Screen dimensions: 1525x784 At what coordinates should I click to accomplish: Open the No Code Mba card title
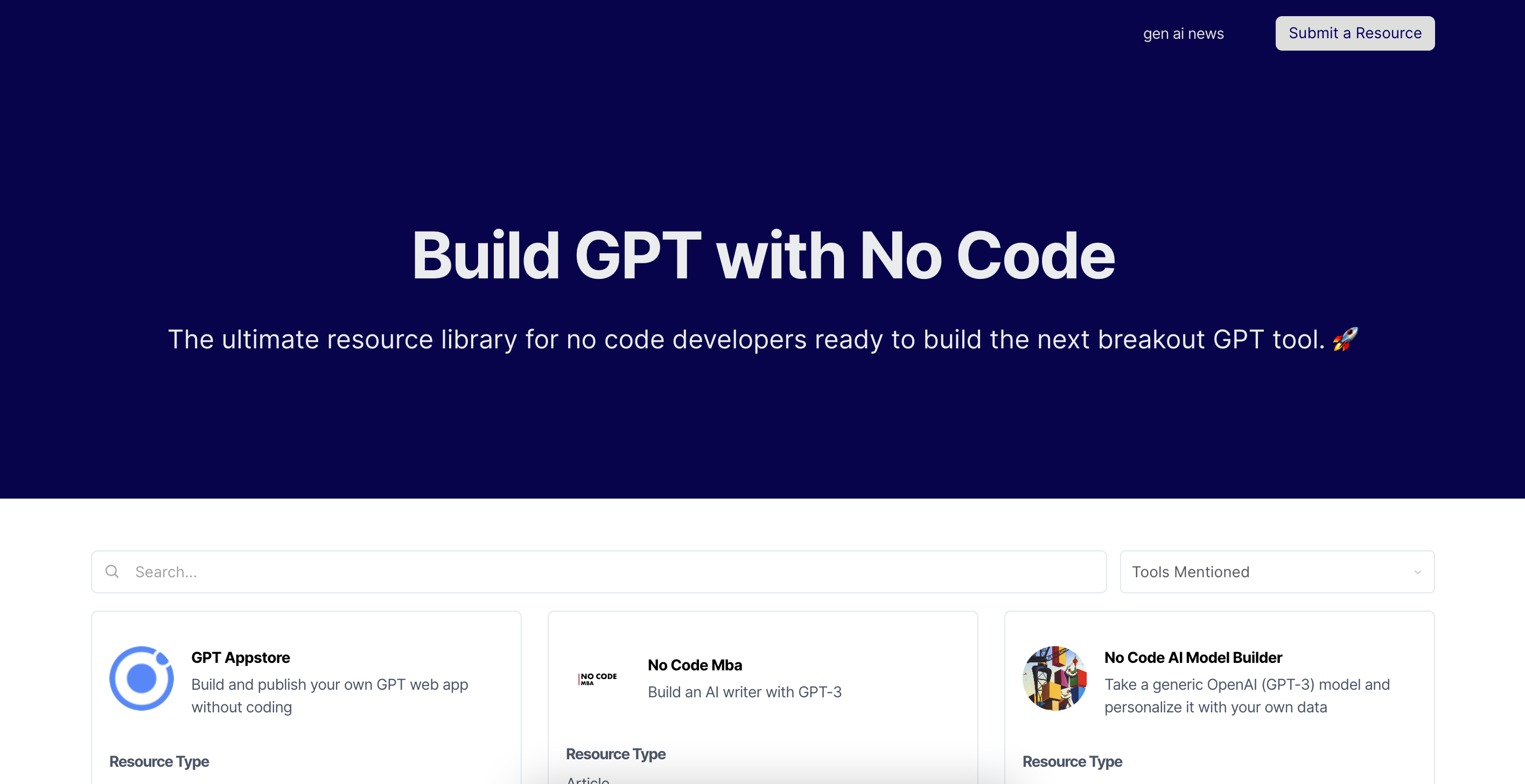click(695, 665)
